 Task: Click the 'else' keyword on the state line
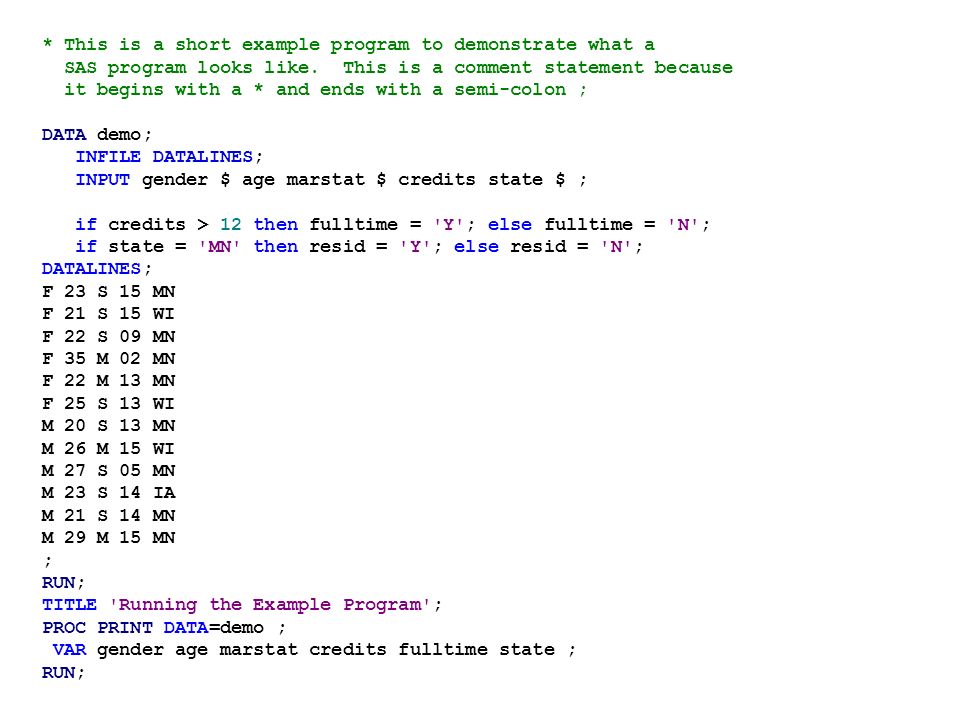pyautogui.click(x=476, y=246)
